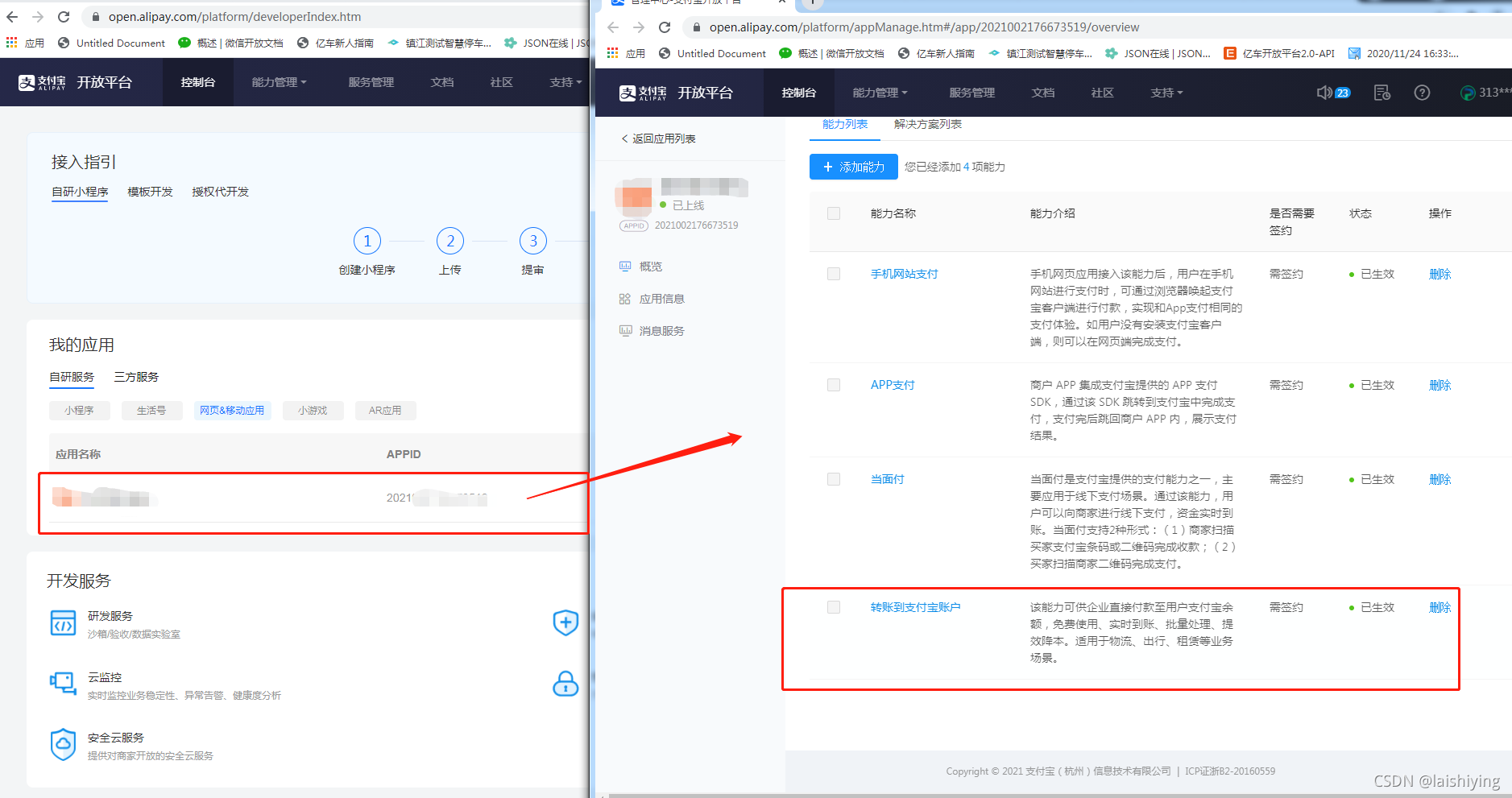
Task: Open 转账到支付宝账户 capability link
Action: (x=915, y=607)
